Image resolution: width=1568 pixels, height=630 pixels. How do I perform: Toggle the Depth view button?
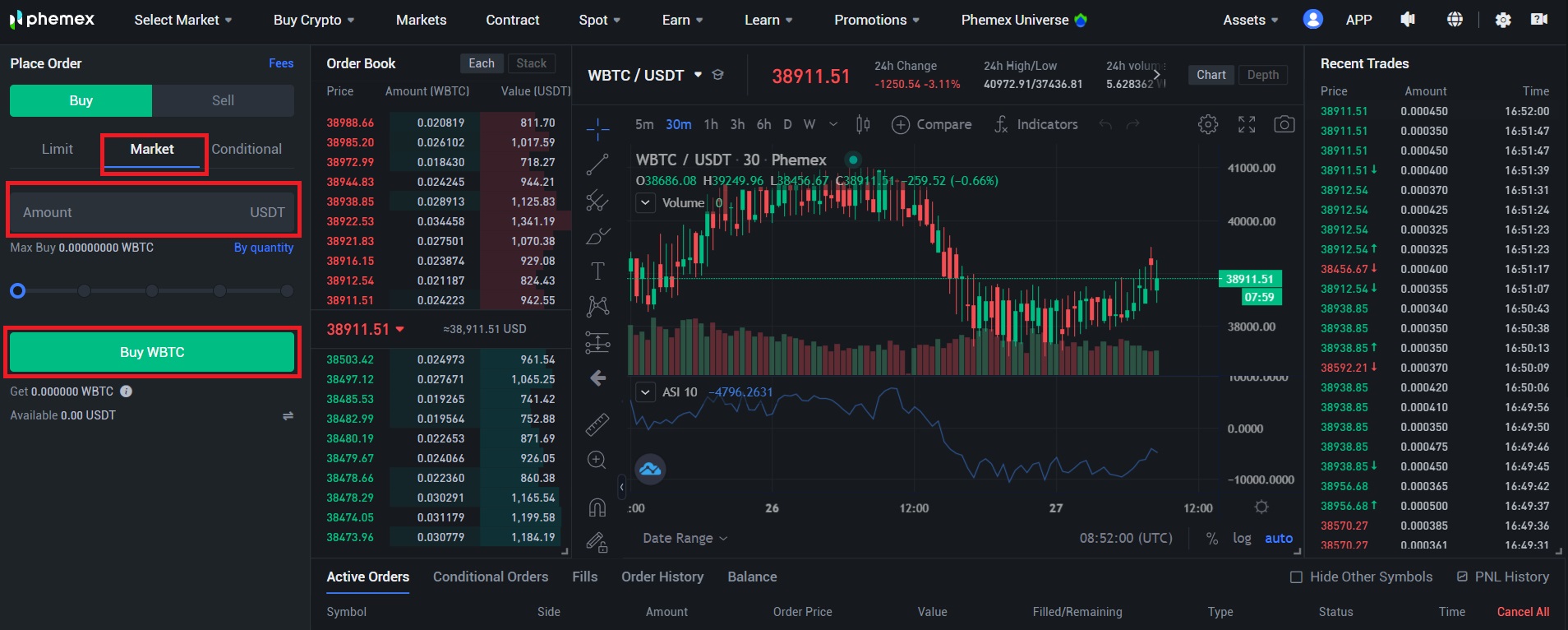[x=1263, y=75]
